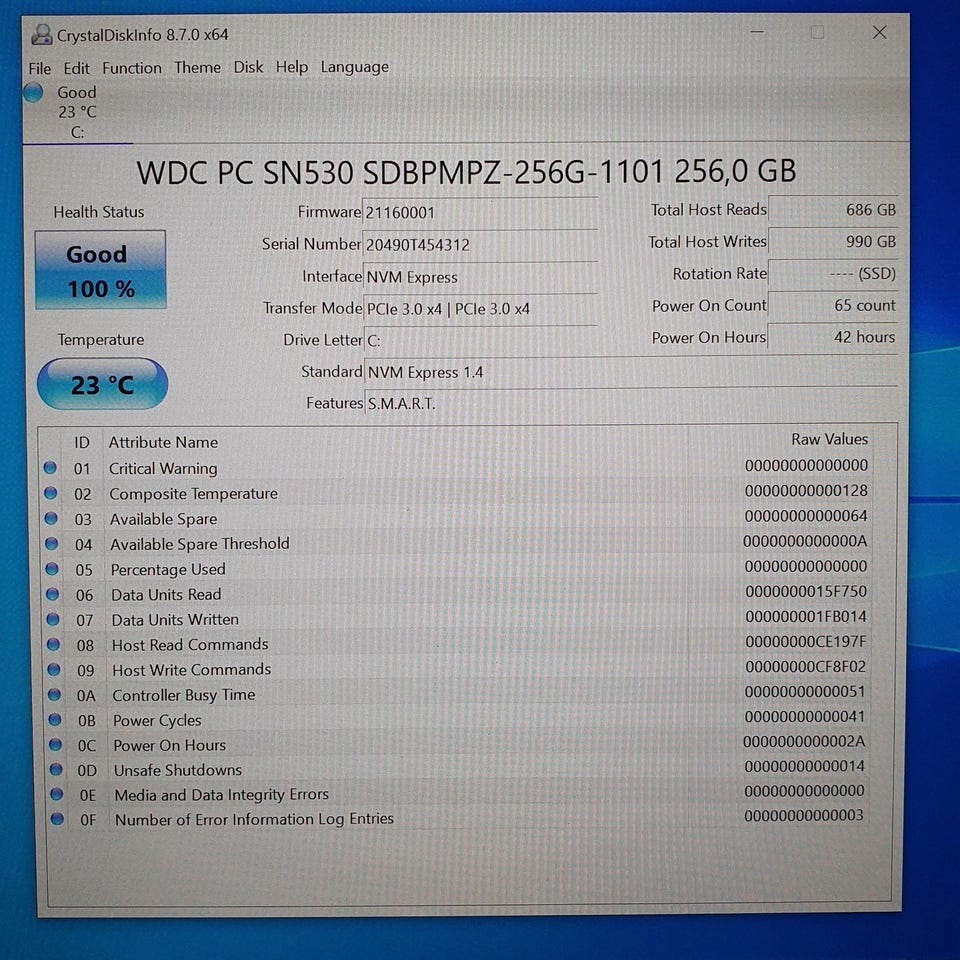The height and width of the screenshot is (960, 960).
Task: Click status dot for Power Cycles row
Action: pos(55,719)
